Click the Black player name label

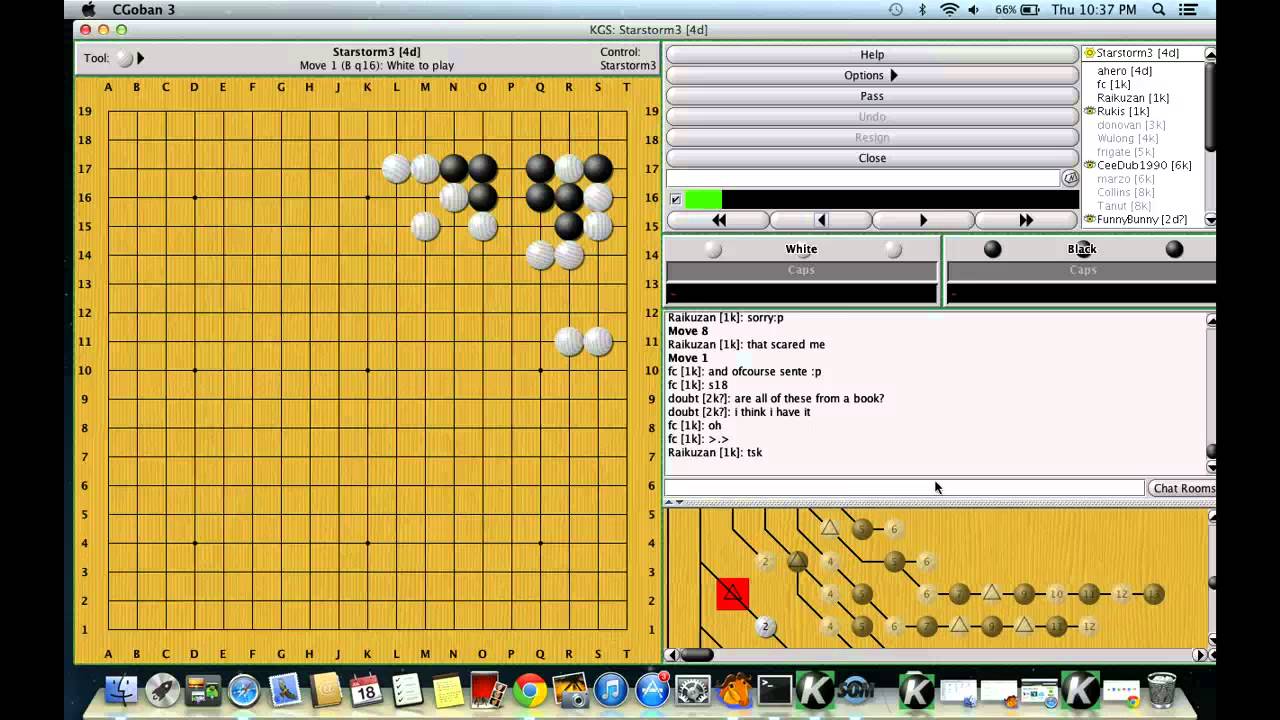pos(1082,249)
